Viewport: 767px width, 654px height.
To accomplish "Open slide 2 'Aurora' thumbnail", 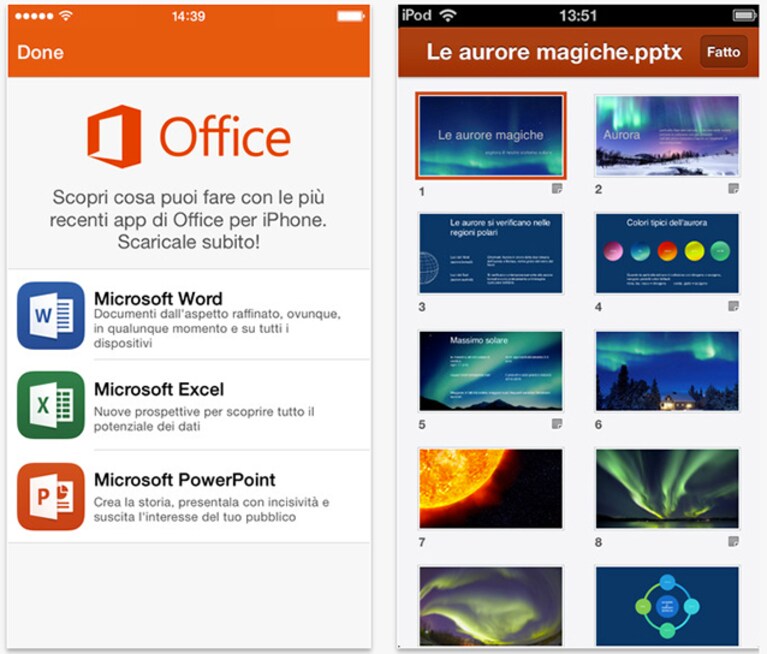I will coord(667,135).
